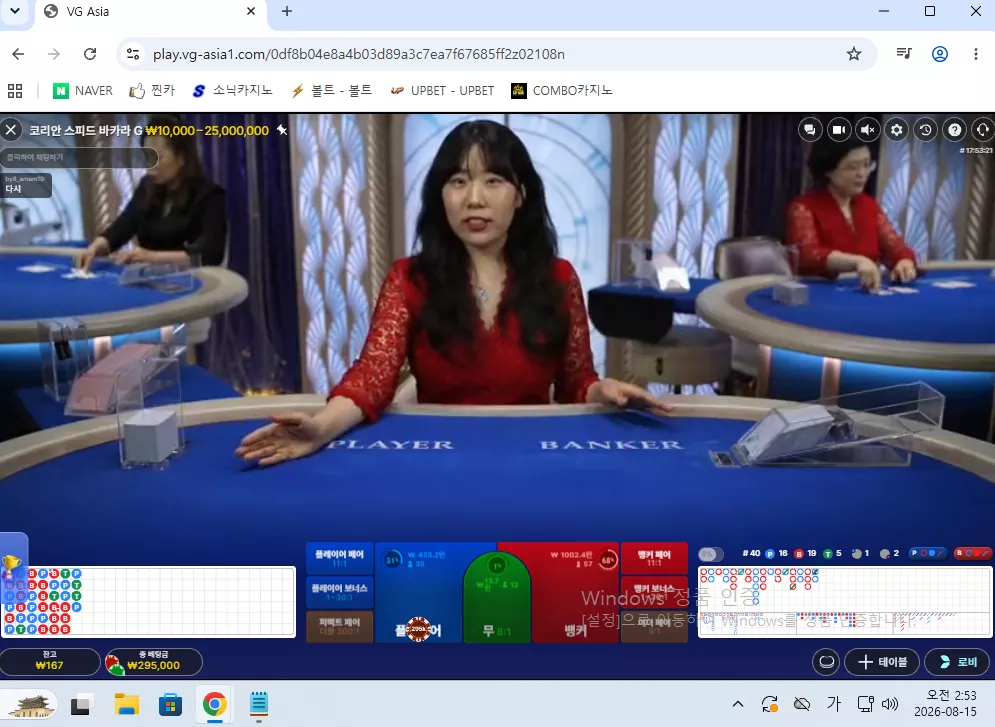Bet on 뱅커 페어 11:1

tap(654, 558)
